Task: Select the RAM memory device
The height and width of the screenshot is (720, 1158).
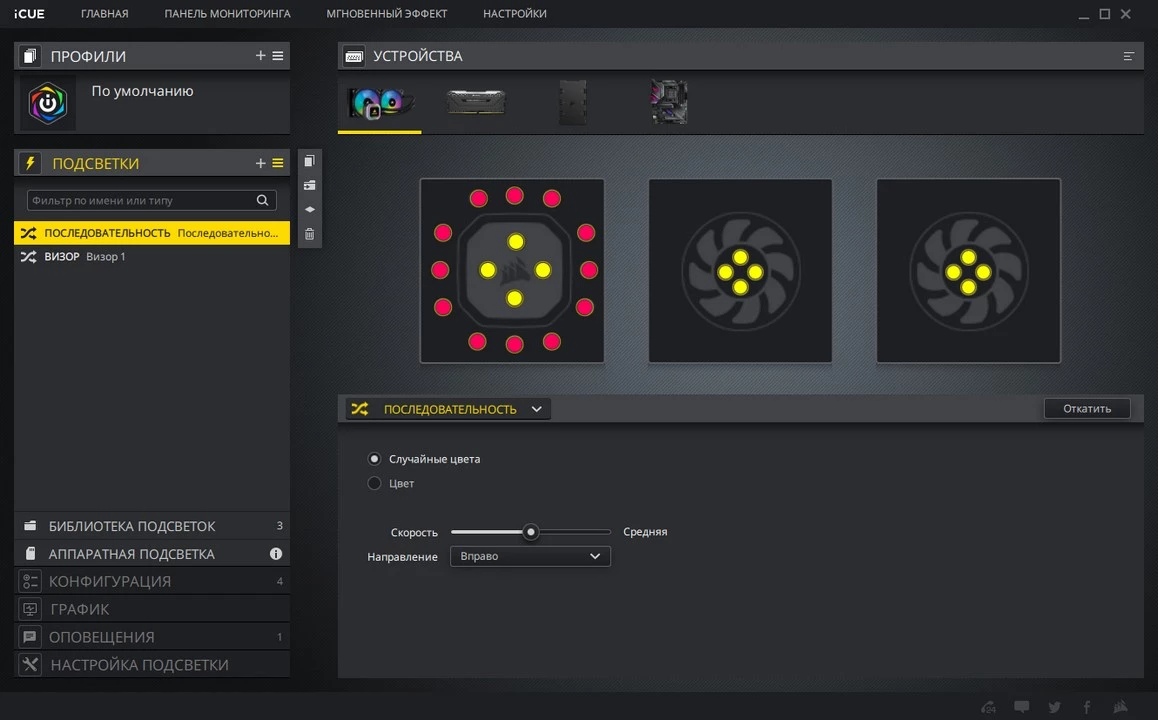Action: [476, 102]
